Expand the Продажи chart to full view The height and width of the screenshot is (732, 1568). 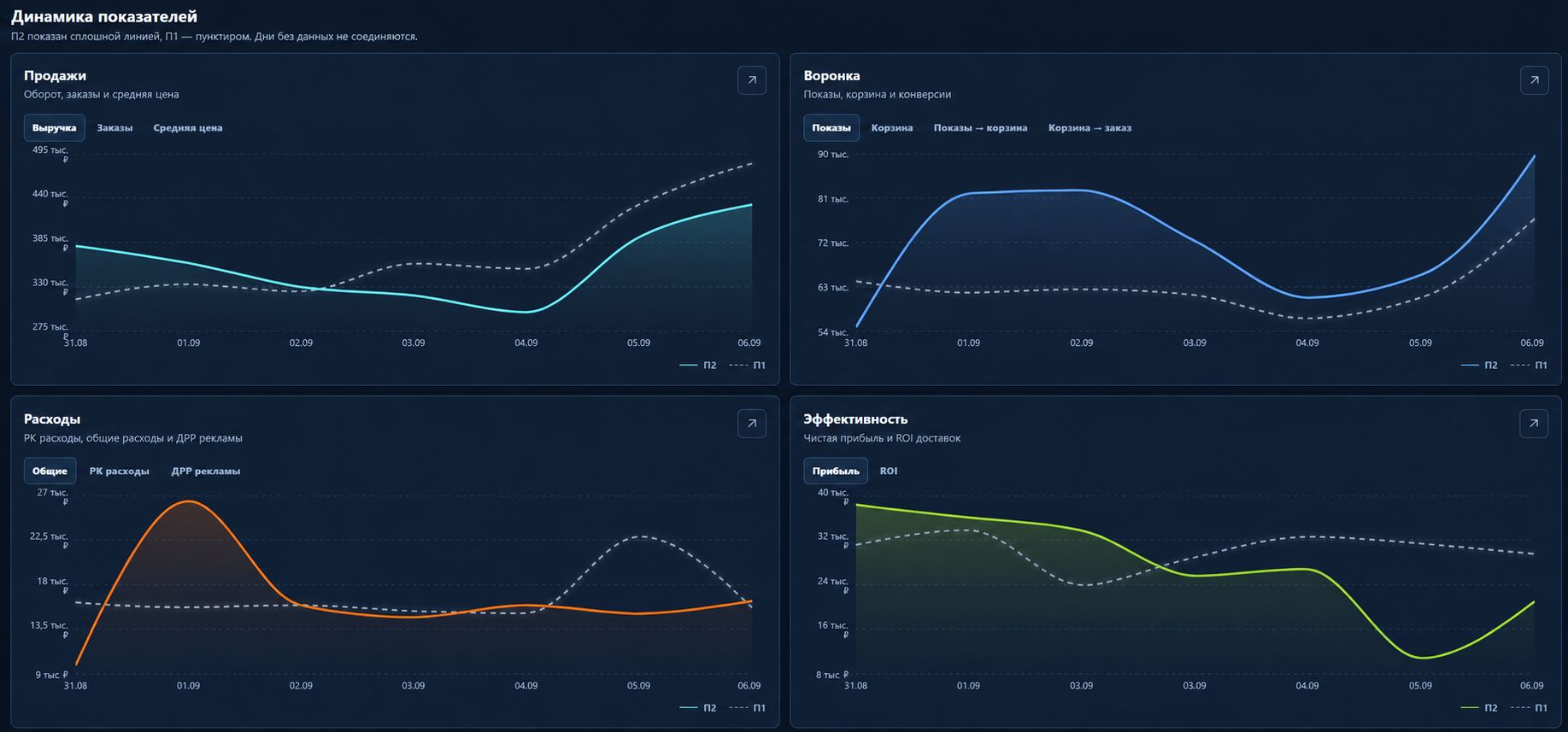click(x=752, y=80)
